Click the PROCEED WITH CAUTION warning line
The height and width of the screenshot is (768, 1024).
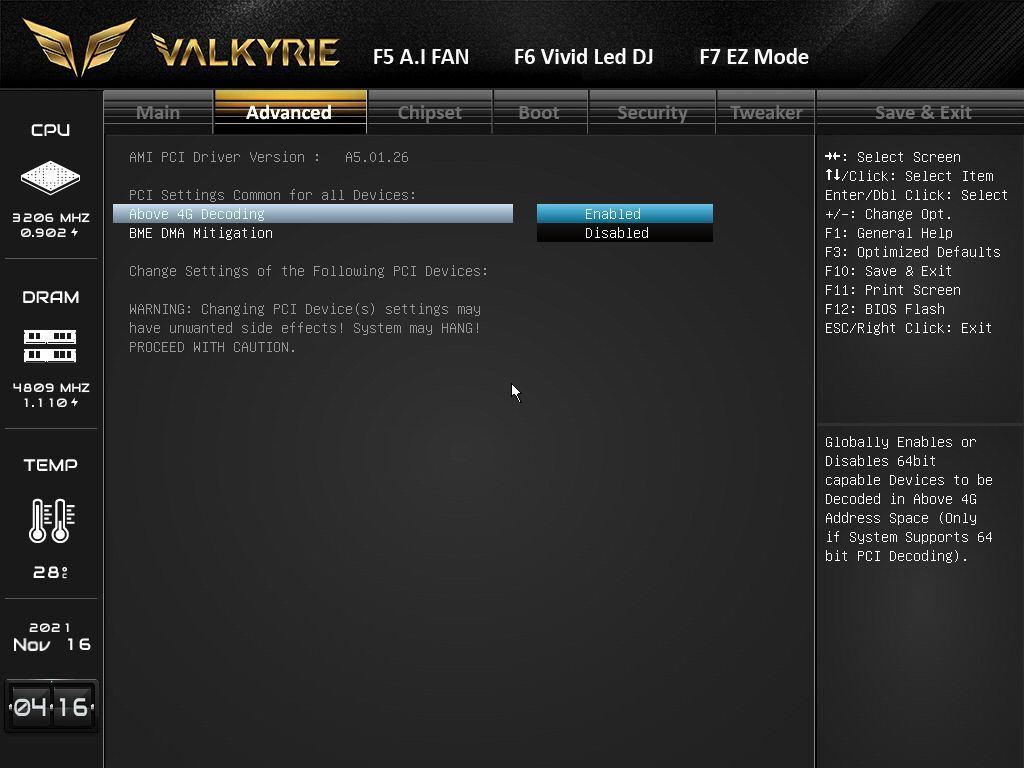212,347
